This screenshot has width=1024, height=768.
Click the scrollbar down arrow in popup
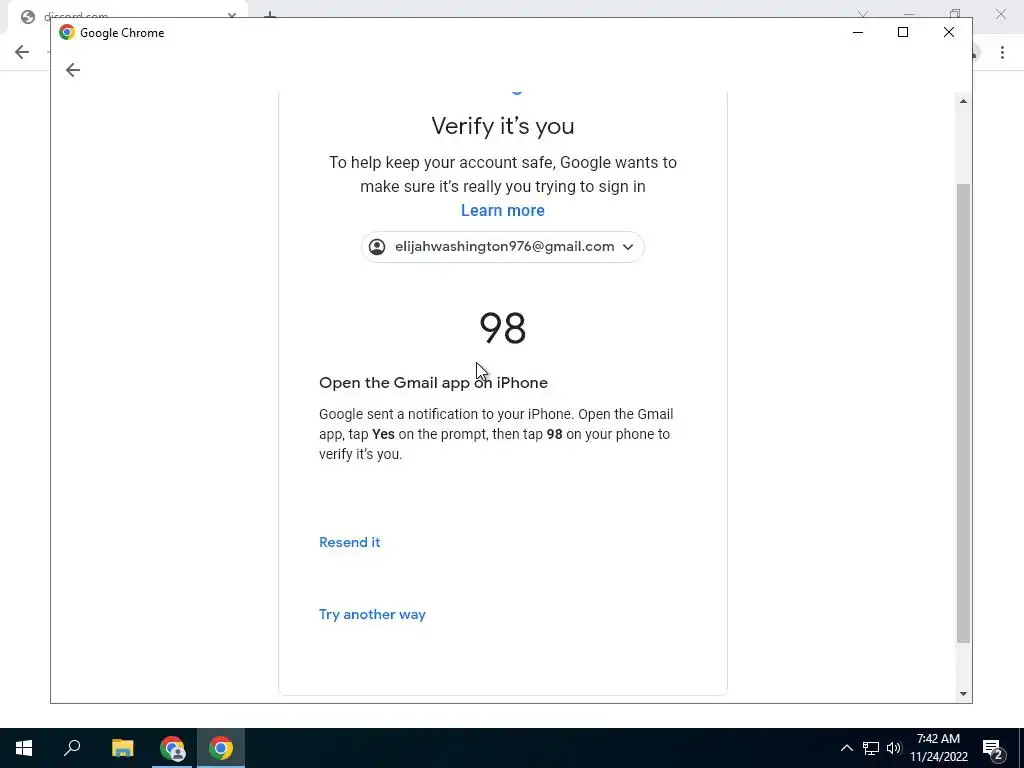click(963, 694)
